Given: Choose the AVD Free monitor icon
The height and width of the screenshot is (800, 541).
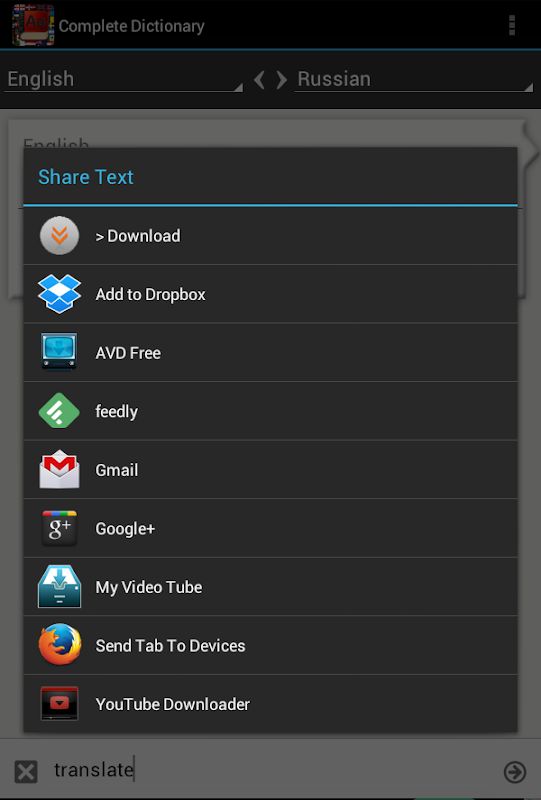Looking at the screenshot, I should tap(59, 352).
